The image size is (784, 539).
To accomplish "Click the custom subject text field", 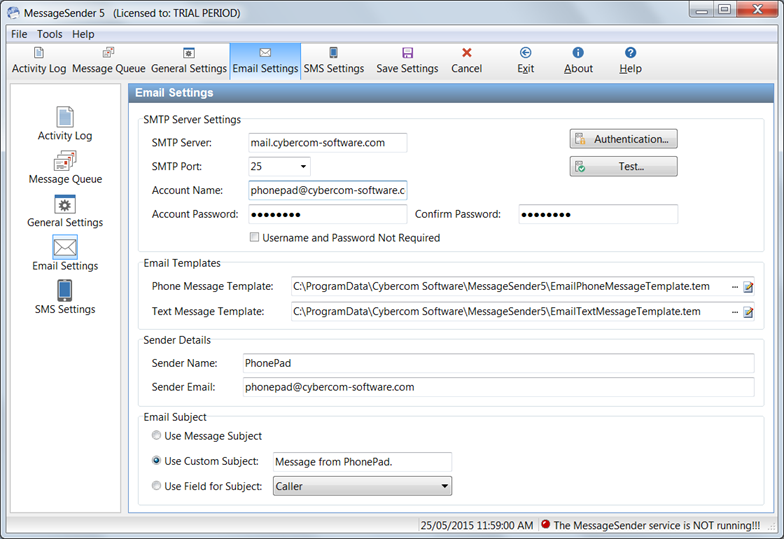I will pyautogui.click(x=362, y=462).
